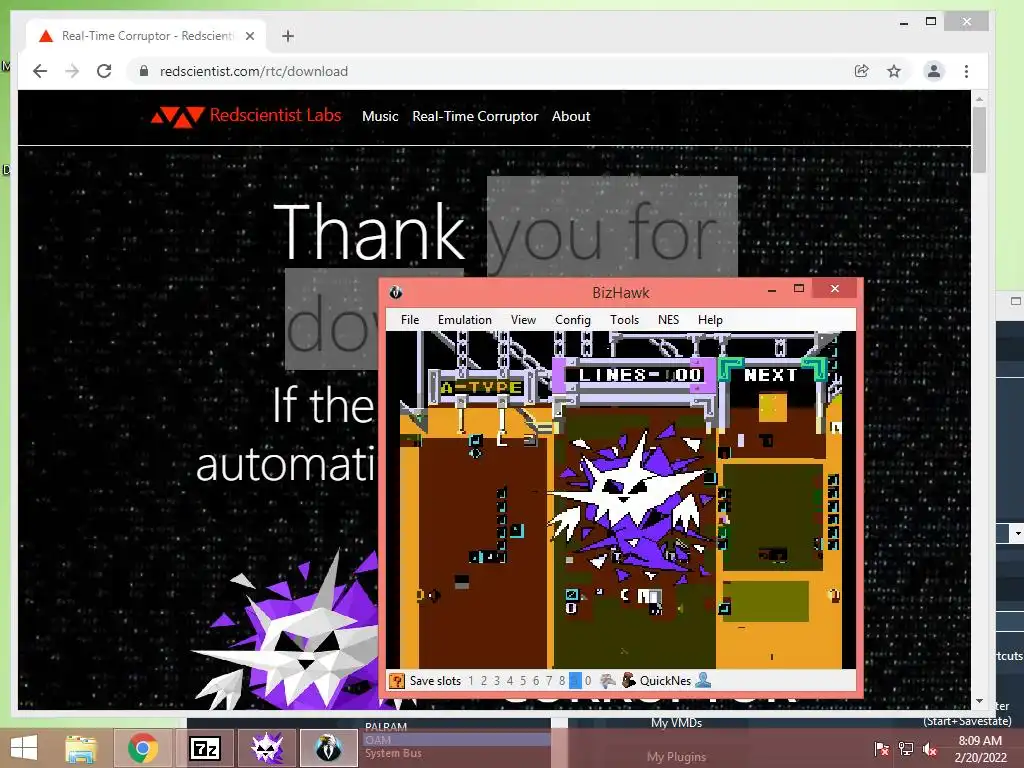Click the blue user icon after QuickNes
The width and height of the screenshot is (1024, 768).
703,680
